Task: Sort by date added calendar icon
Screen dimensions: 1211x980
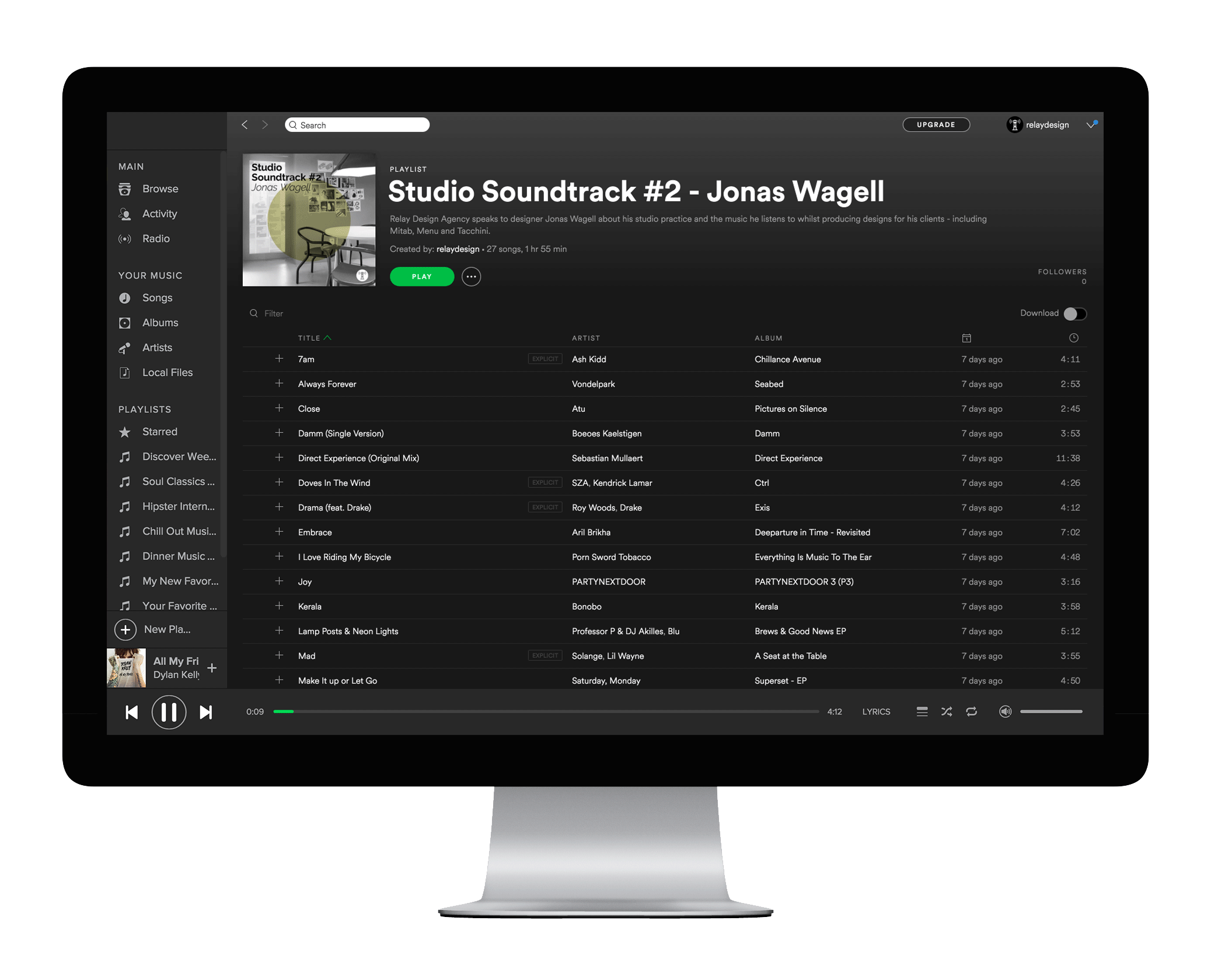Action: coord(966,338)
